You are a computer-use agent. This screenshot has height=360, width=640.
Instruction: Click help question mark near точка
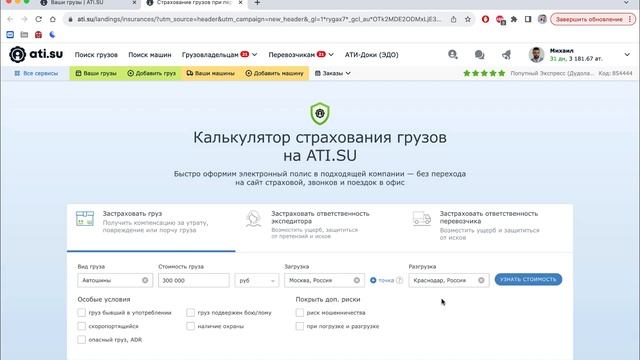(400, 280)
